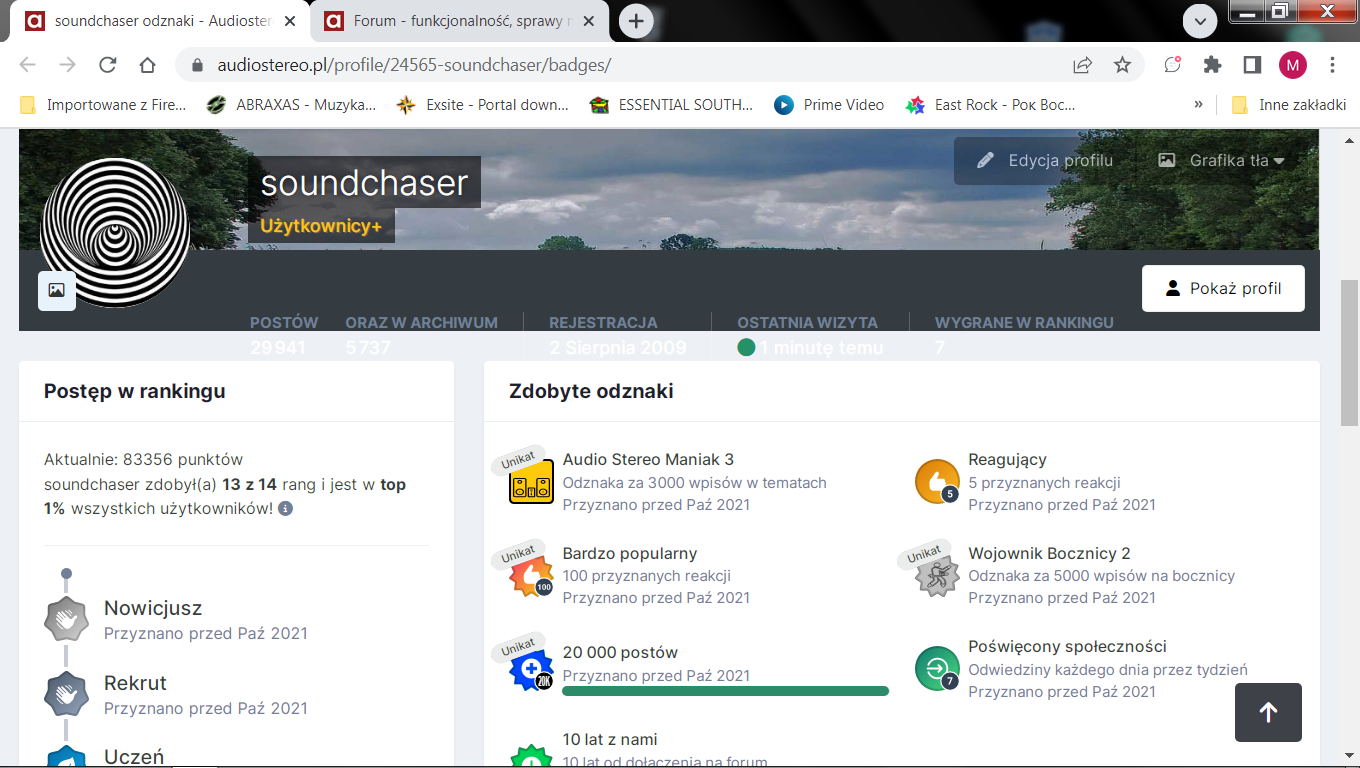Click the Wojownik Bocznicy 2 badge icon

click(x=937, y=576)
